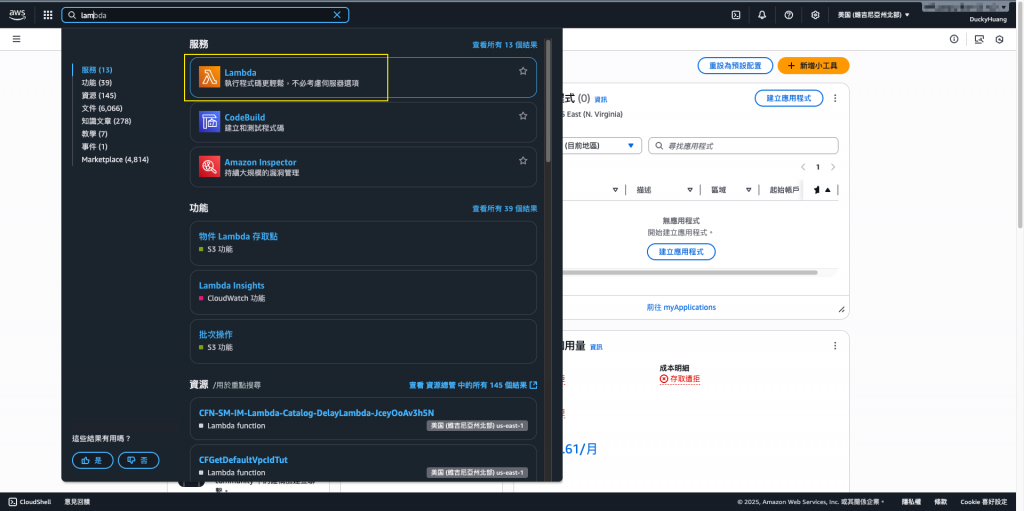Screen dimensions: 1024x511
Task: Click 前往 myApplications link
Action: pyautogui.click(x=681, y=307)
